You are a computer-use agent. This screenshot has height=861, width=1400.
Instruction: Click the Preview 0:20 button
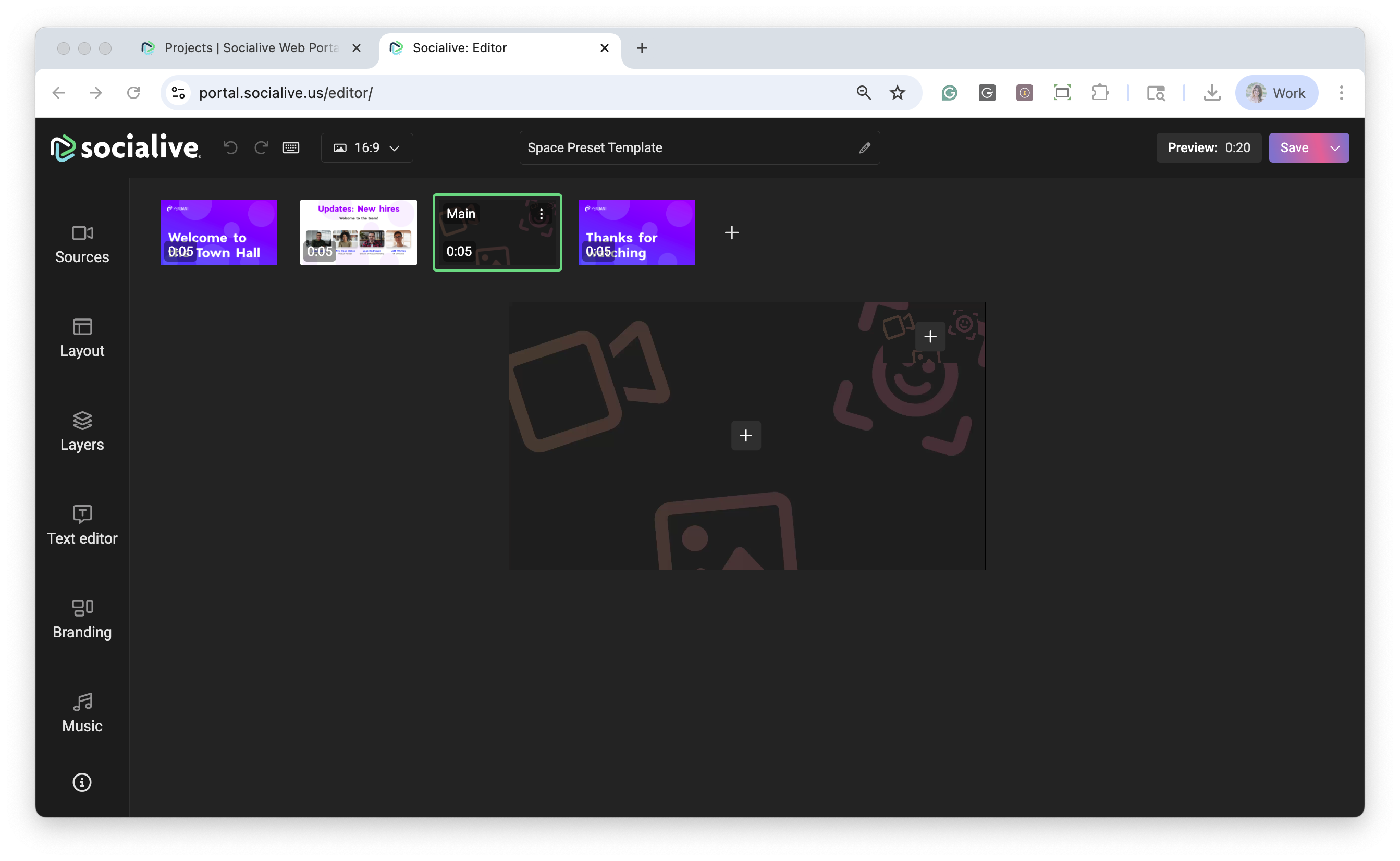tap(1208, 148)
